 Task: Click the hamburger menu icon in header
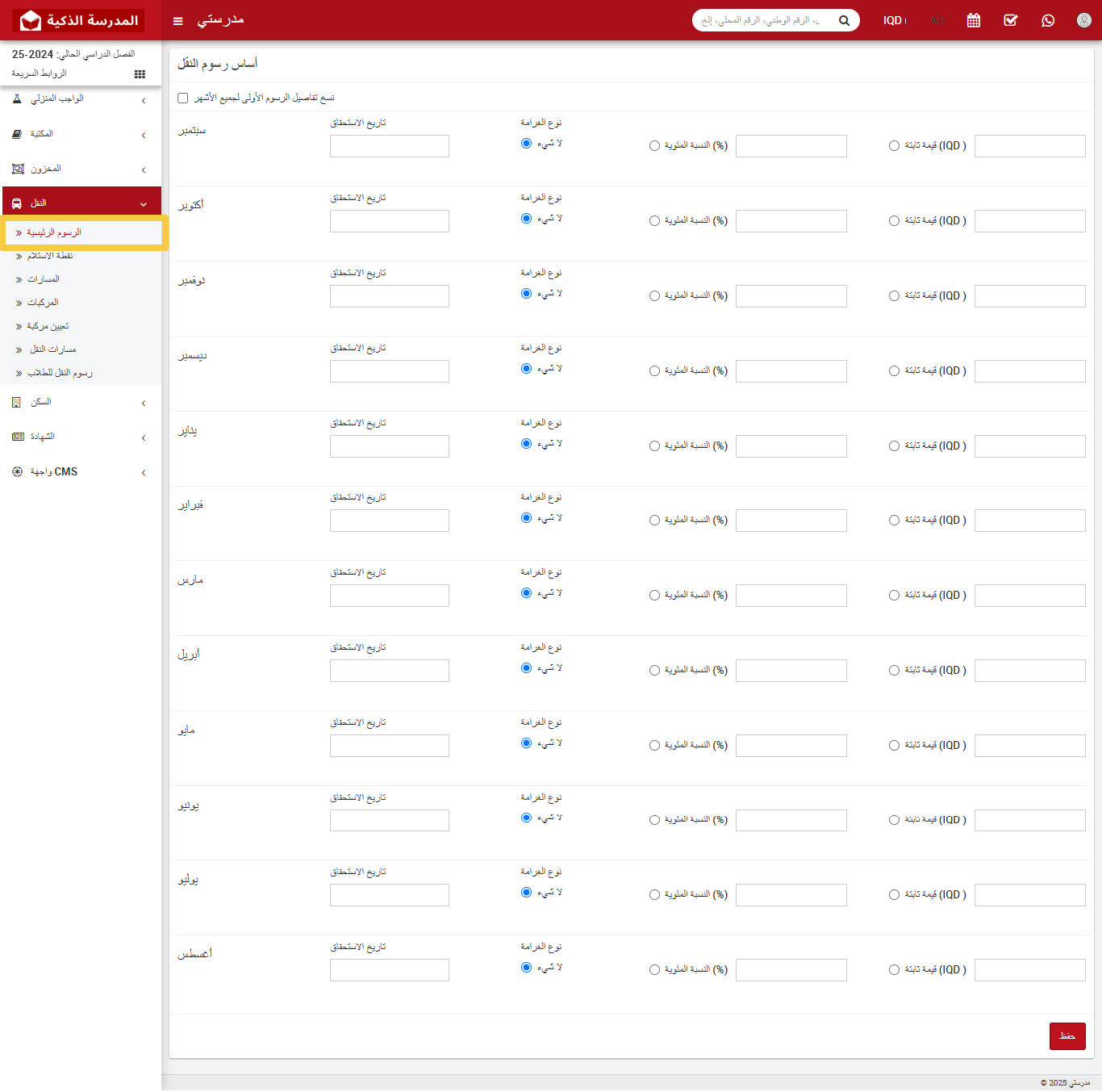pyautogui.click(x=178, y=21)
